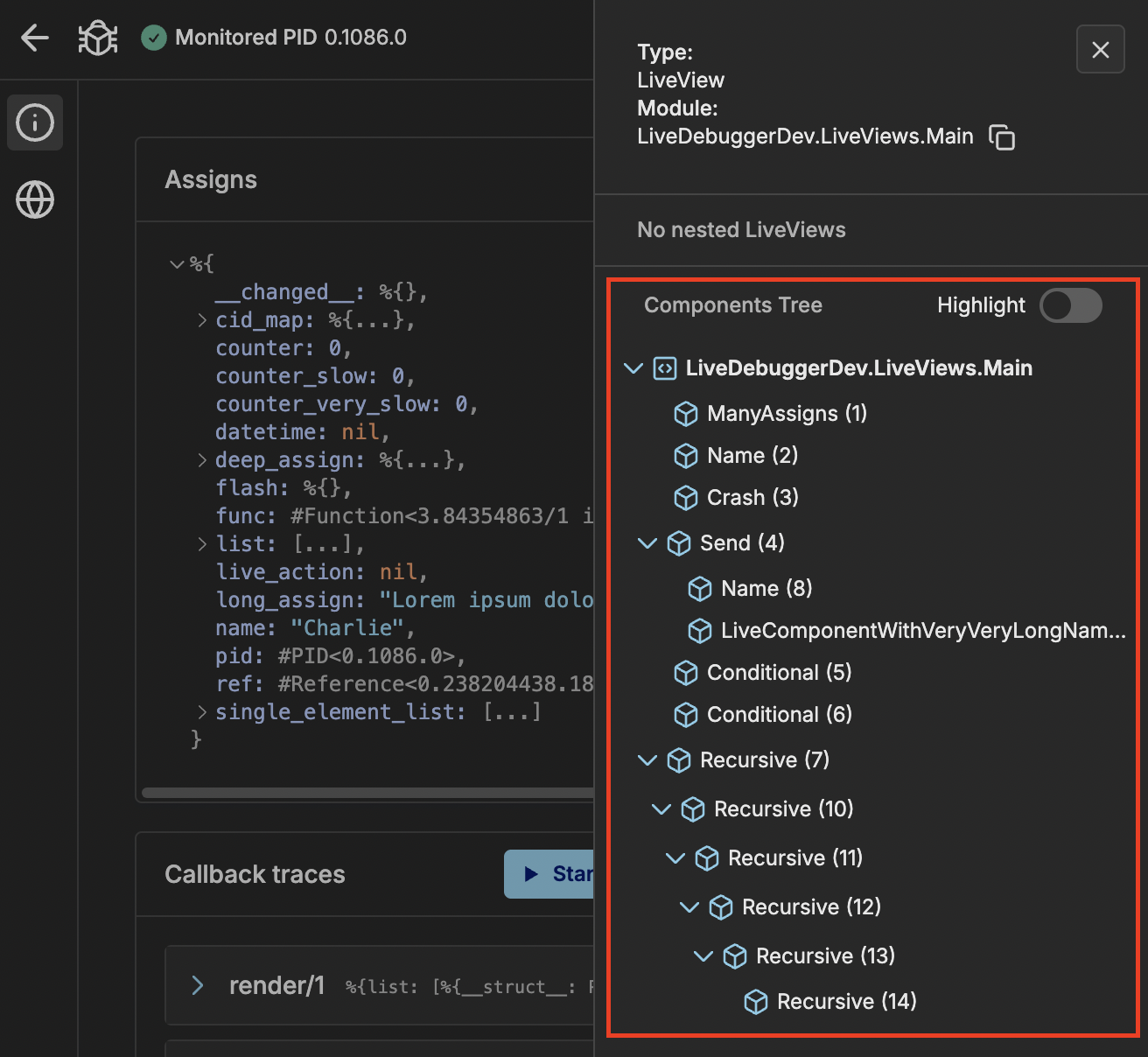Open the globe sidebar icon
This screenshot has height=1057, width=1148.
[x=35, y=199]
